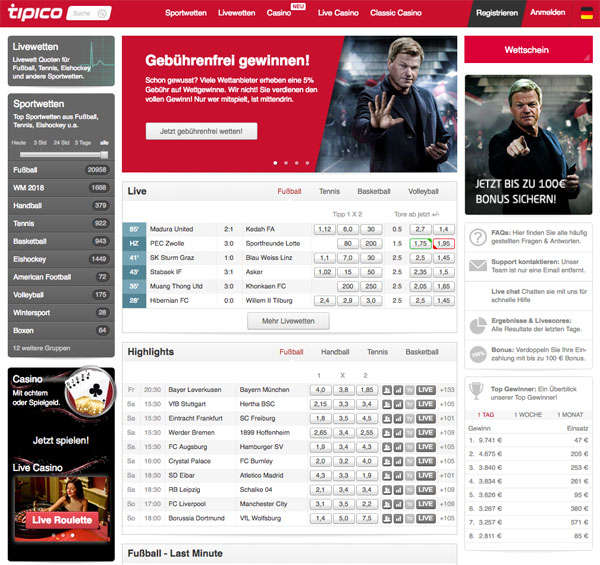Click the 100% Bonus circle icon
The image size is (600, 565).
point(478,354)
